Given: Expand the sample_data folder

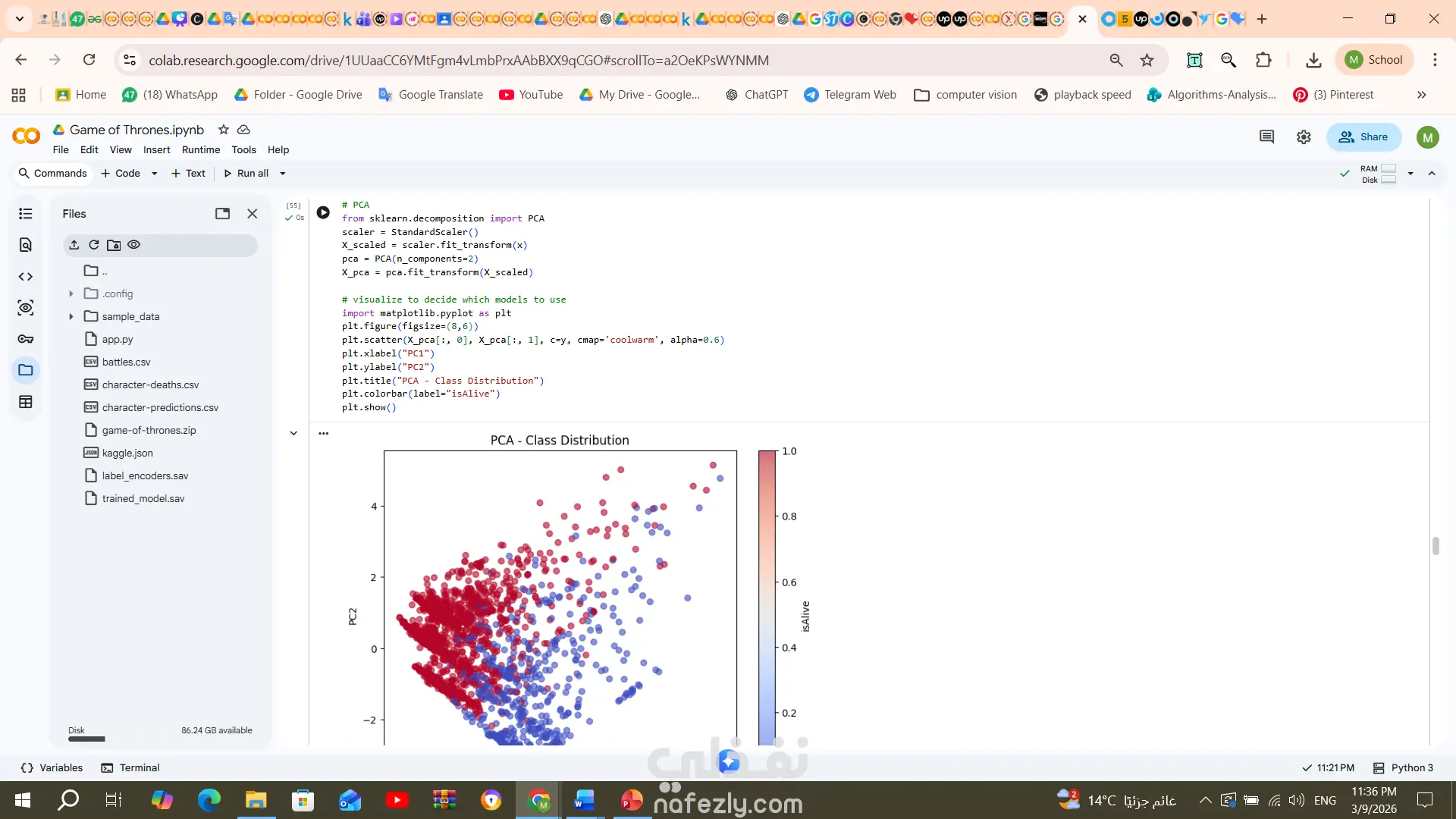Looking at the screenshot, I should tap(71, 316).
